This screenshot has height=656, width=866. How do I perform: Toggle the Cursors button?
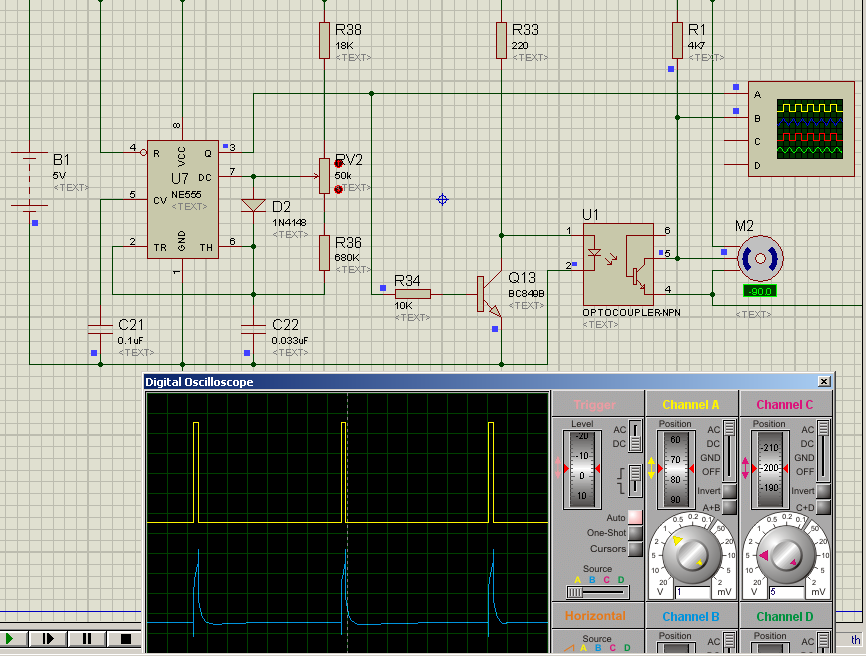click(635, 549)
